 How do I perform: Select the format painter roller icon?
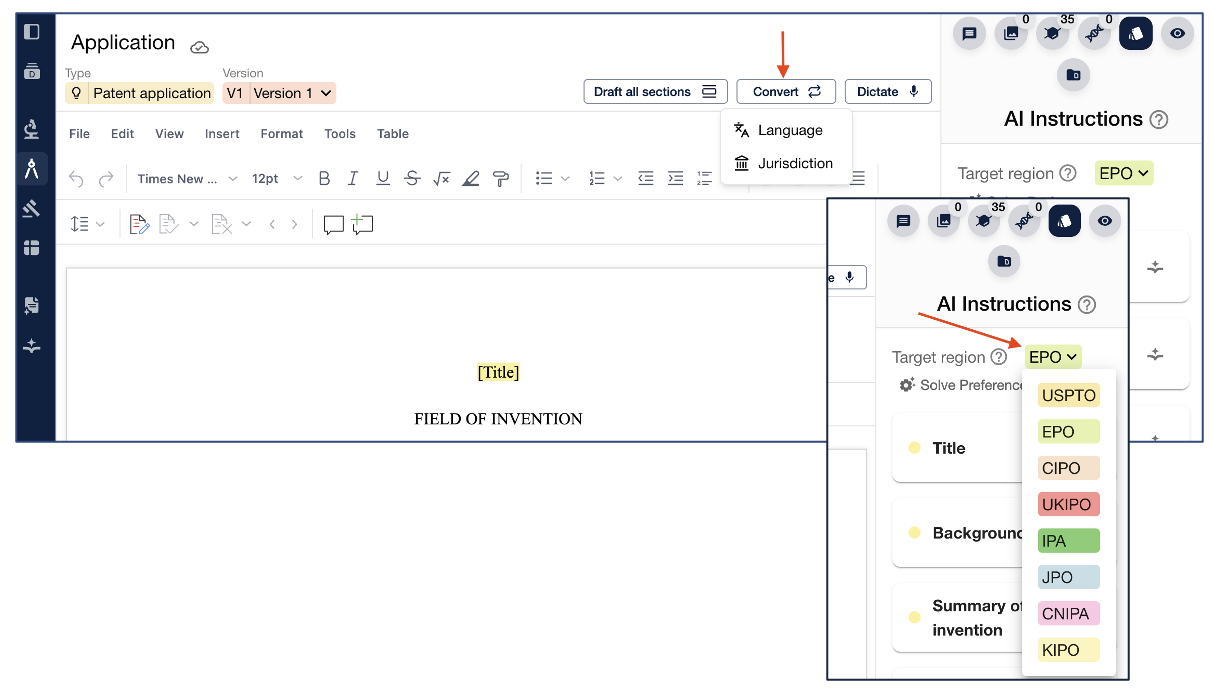(x=501, y=178)
